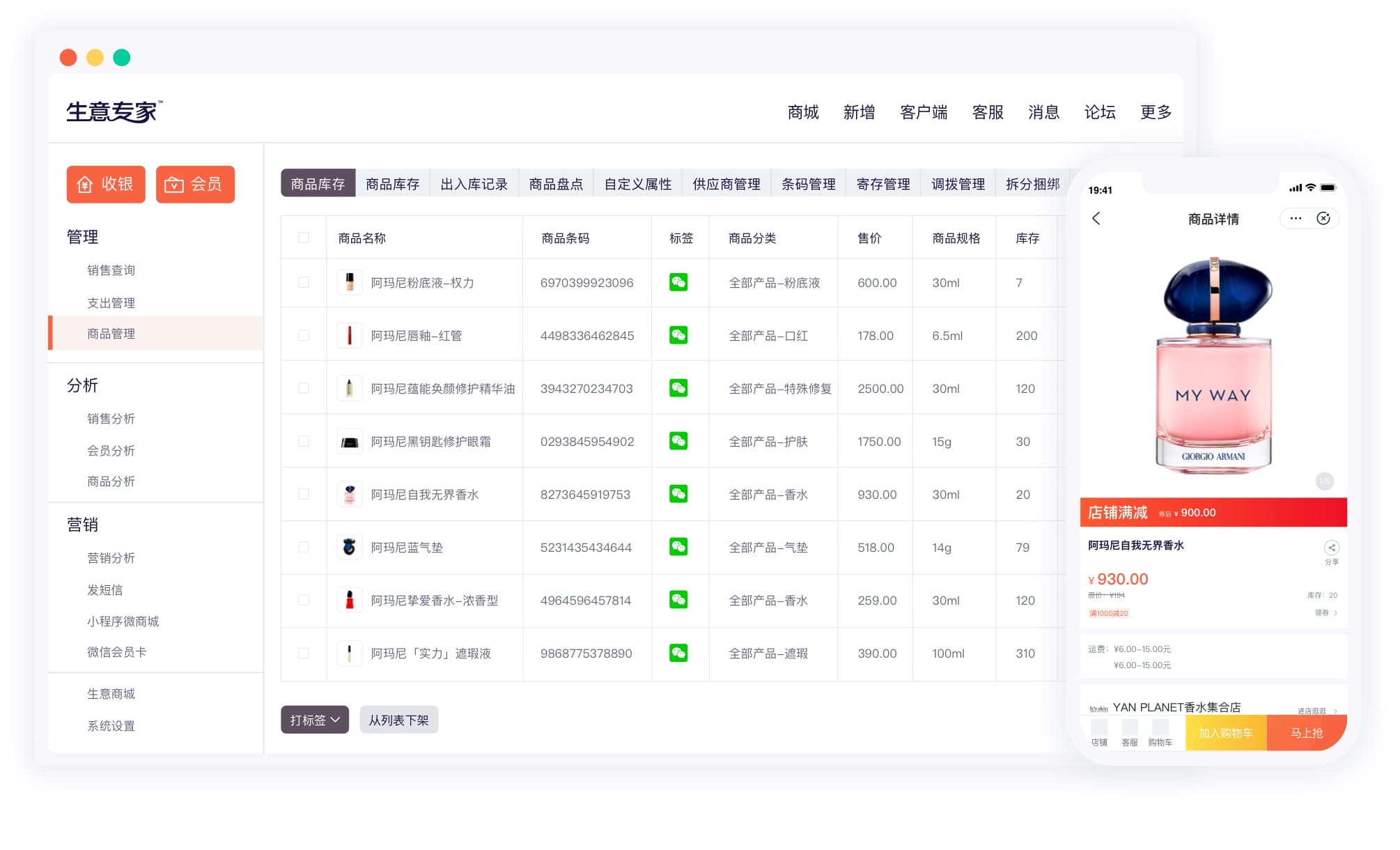1400x850 pixels.
Task: Tap the circular close icon in phone header
Action: tap(1323, 219)
